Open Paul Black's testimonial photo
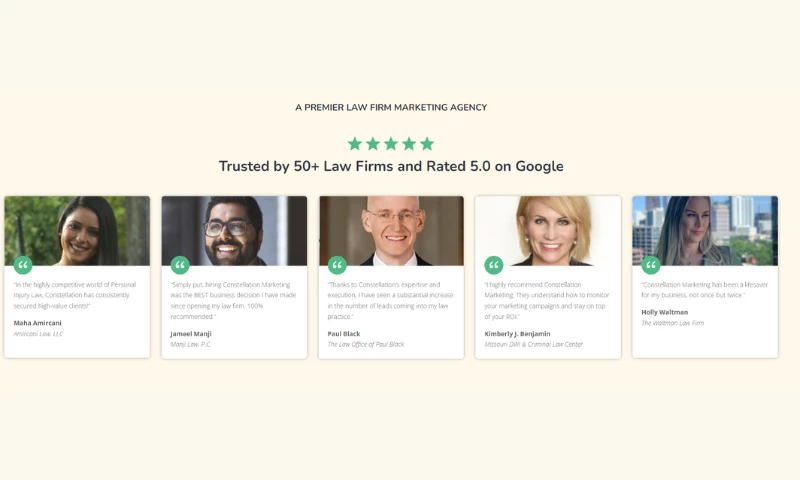This screenshot has height=480, width=800. (x=391, y=231)
